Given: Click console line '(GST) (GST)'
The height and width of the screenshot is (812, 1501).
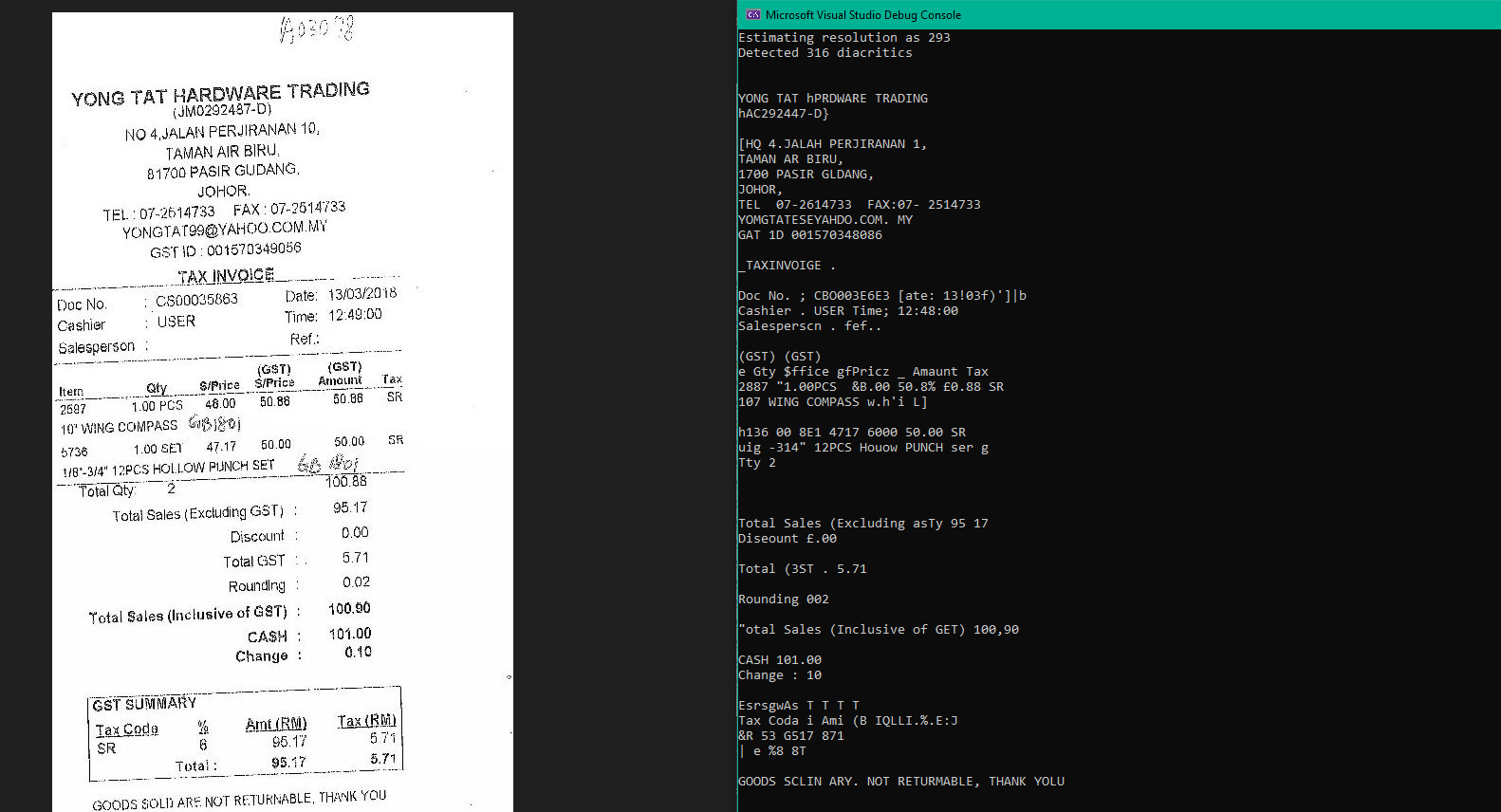Looking at the screenshot, I should 779,357.
